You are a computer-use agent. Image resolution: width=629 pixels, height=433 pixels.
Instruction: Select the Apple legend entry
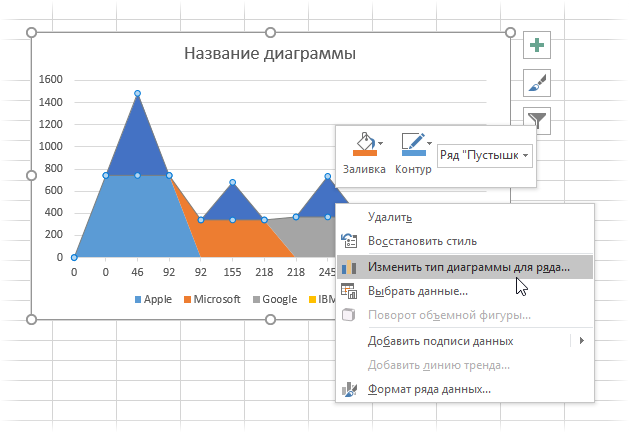(153, 299)
